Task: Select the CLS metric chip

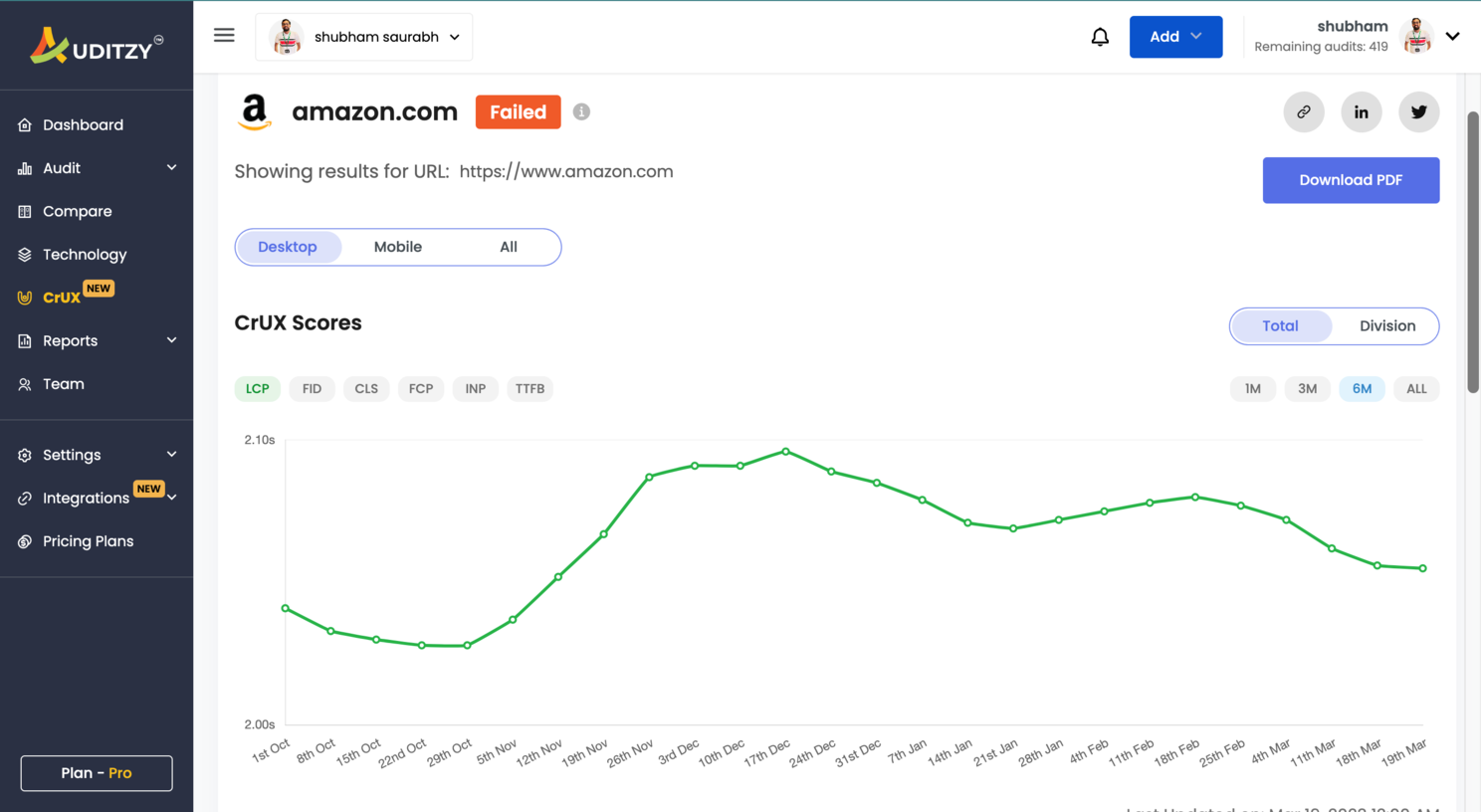Action: (x=366, y=389)
